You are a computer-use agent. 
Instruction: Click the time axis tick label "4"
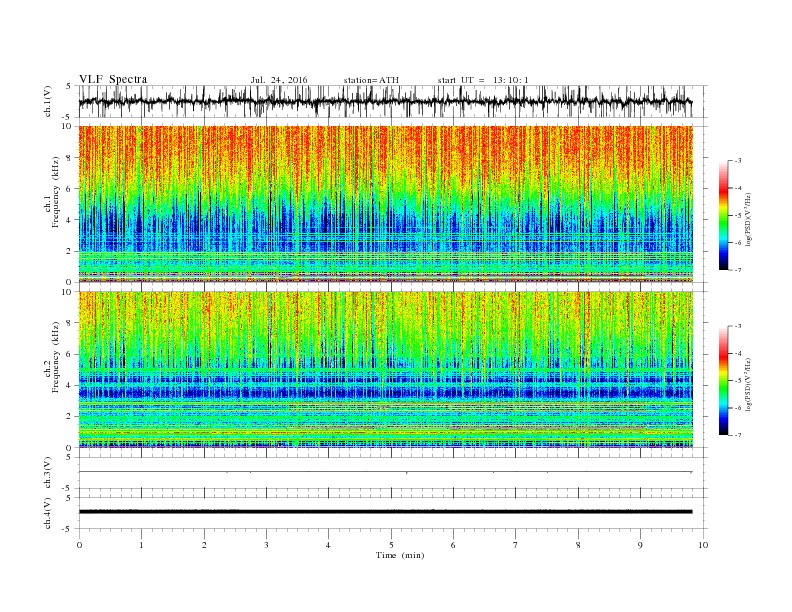pyautogui.click(x=328, y=545)
